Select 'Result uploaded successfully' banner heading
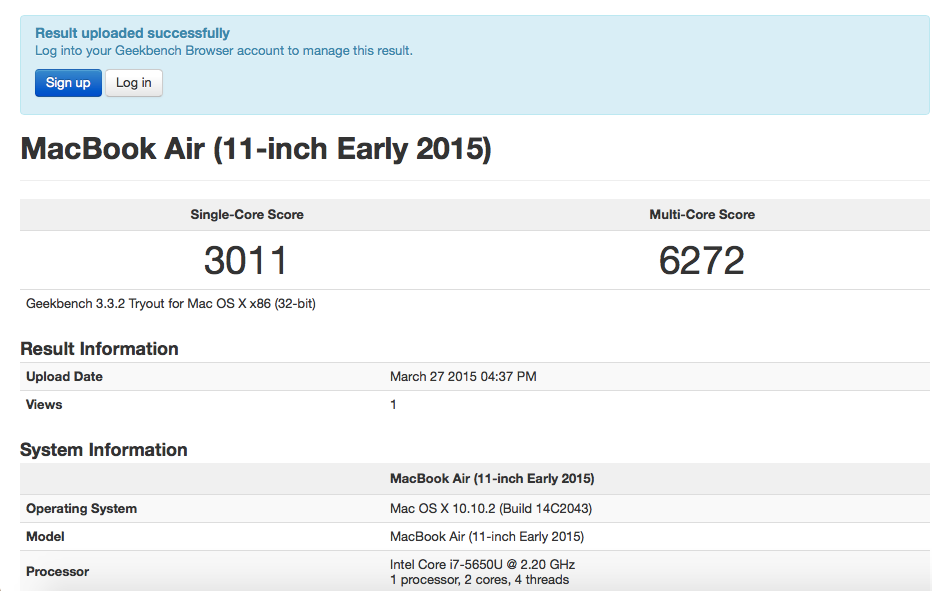 click(132, 33)
